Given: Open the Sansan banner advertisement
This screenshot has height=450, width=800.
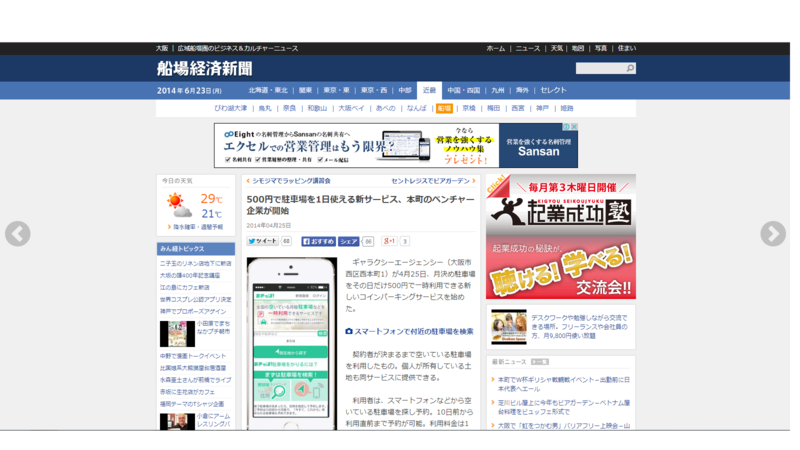Looking at the screenshot, I should (396, 145).
